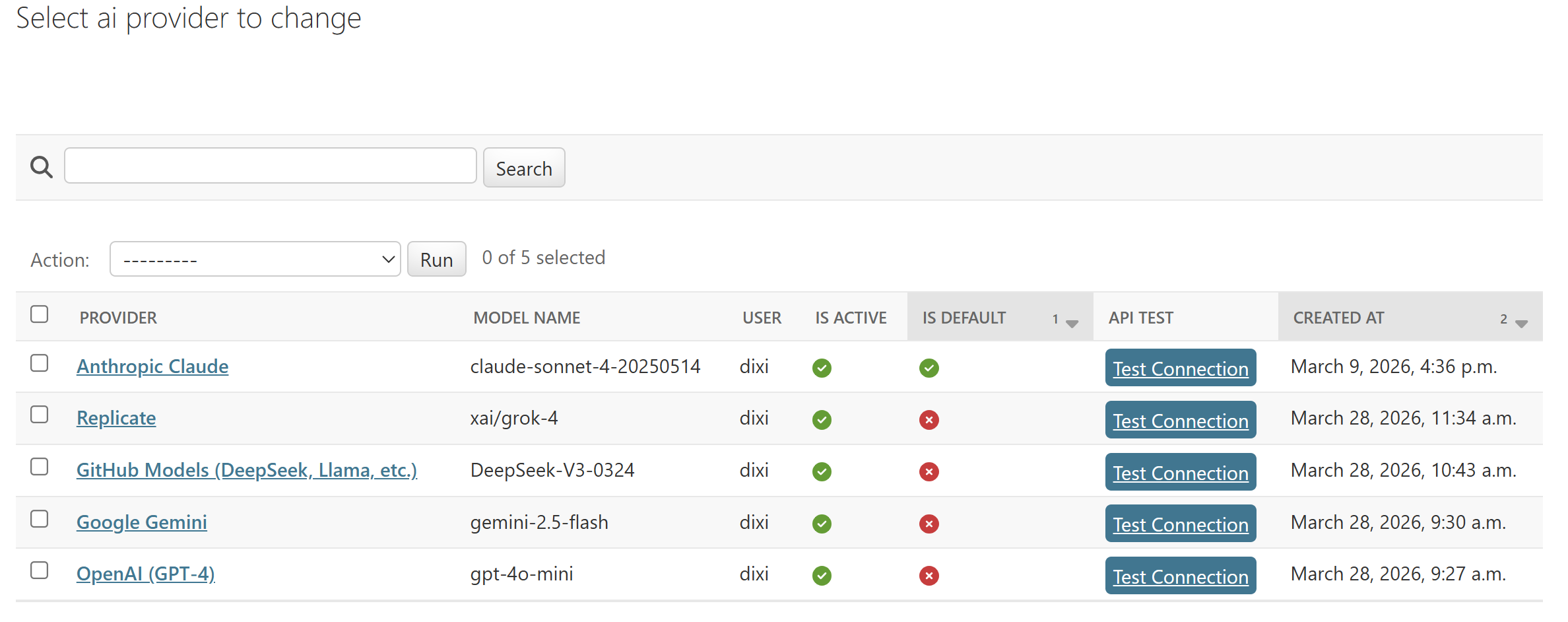Sort by IS DEFAULT column header

(x=964, y=318)
